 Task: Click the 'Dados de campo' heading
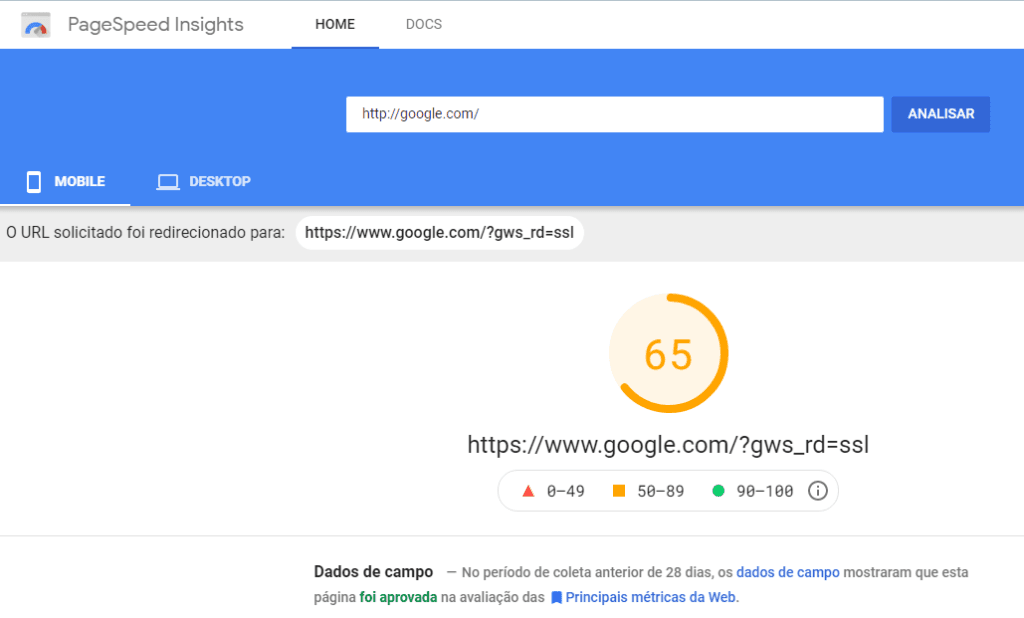(373, 572)
